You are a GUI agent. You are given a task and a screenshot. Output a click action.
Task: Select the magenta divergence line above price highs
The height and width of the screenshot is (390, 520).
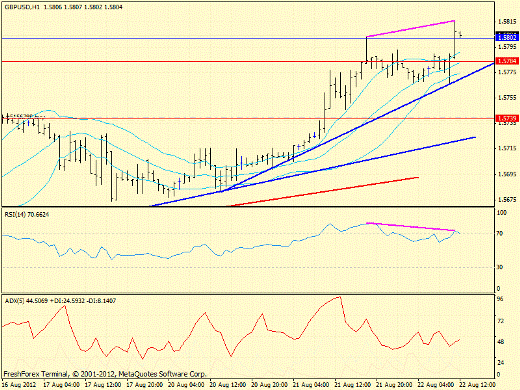coord(411,29)
